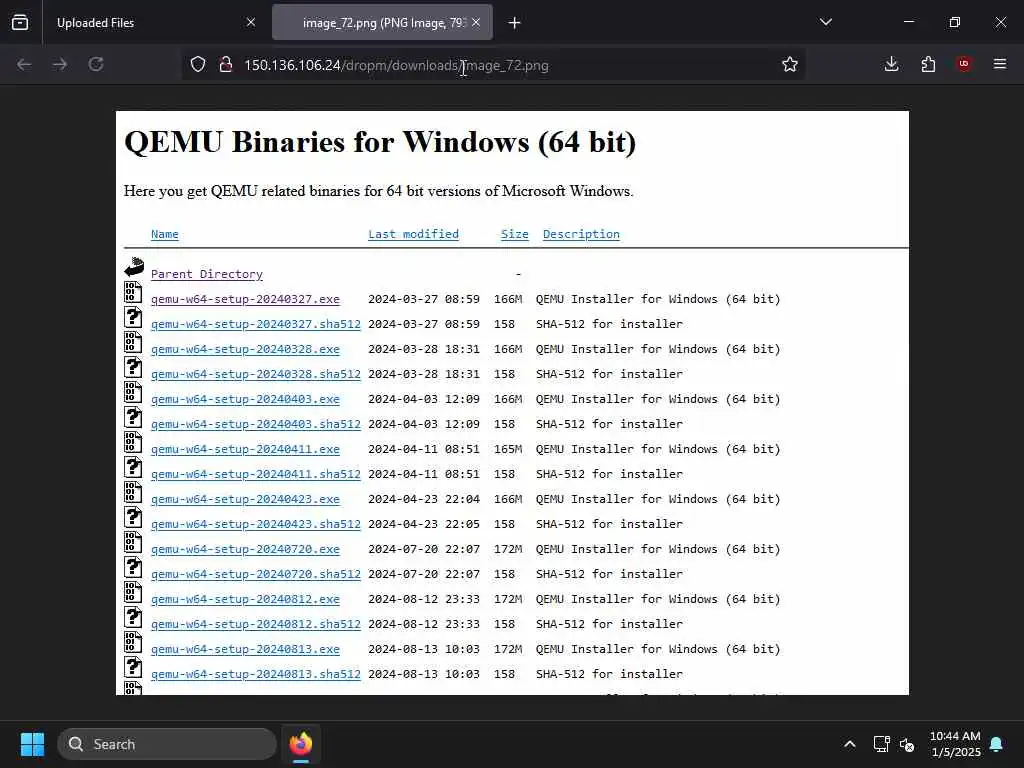Click the page image thumbnail intro sentence

[x=379, y=191]
